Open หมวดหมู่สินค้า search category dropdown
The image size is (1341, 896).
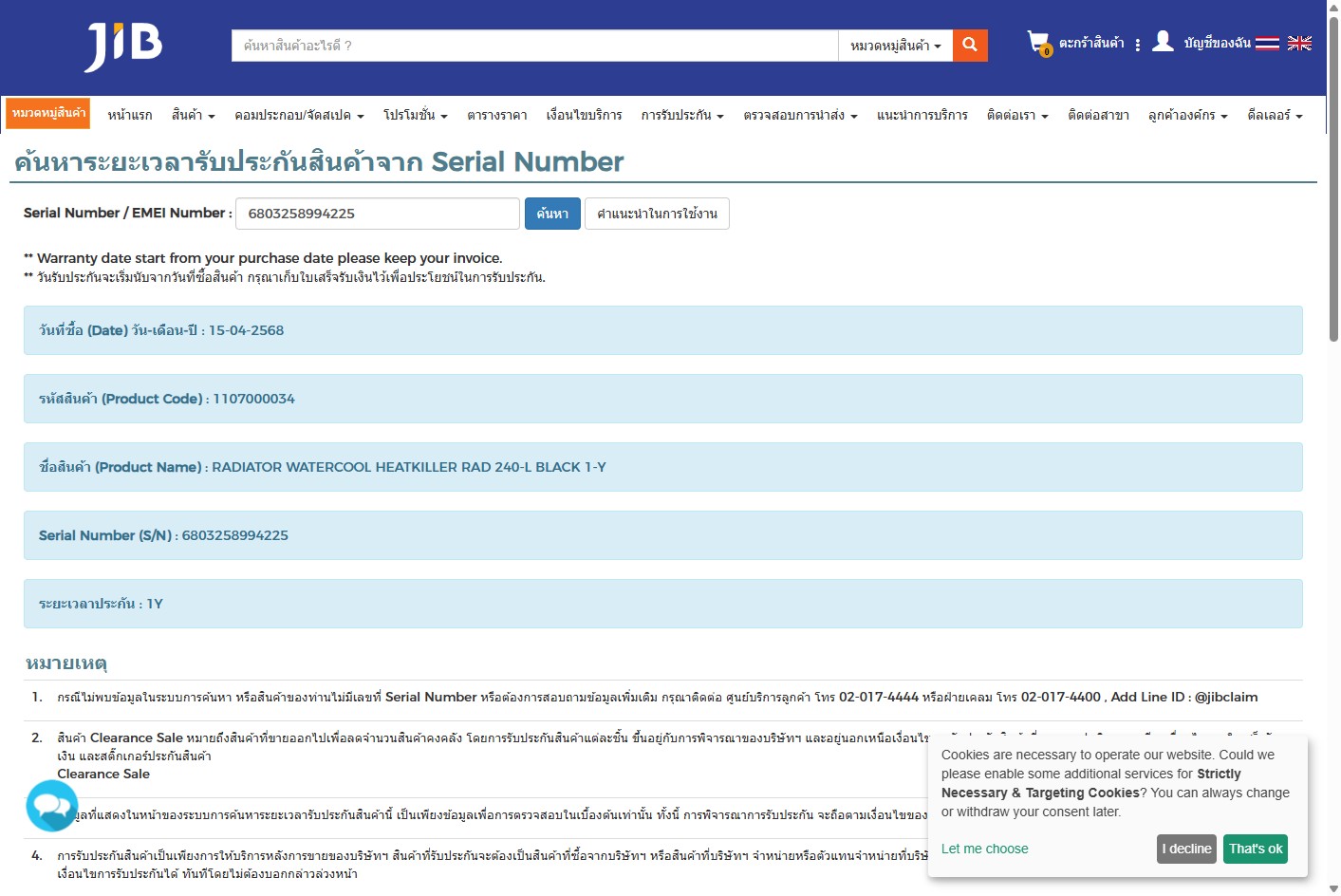click(895, 45)
